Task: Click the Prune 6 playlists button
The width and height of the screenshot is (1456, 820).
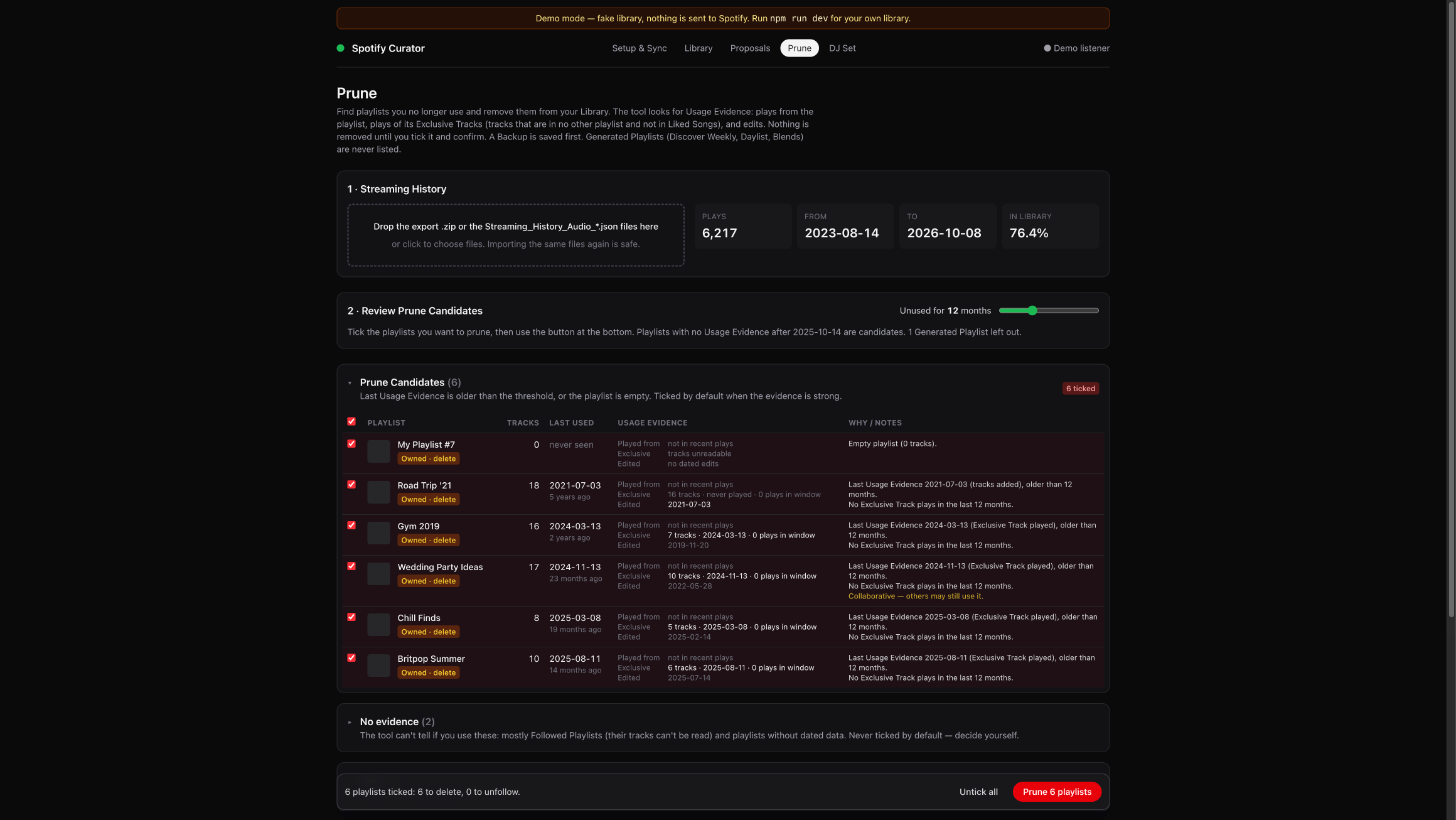Action: (1057, 792)
